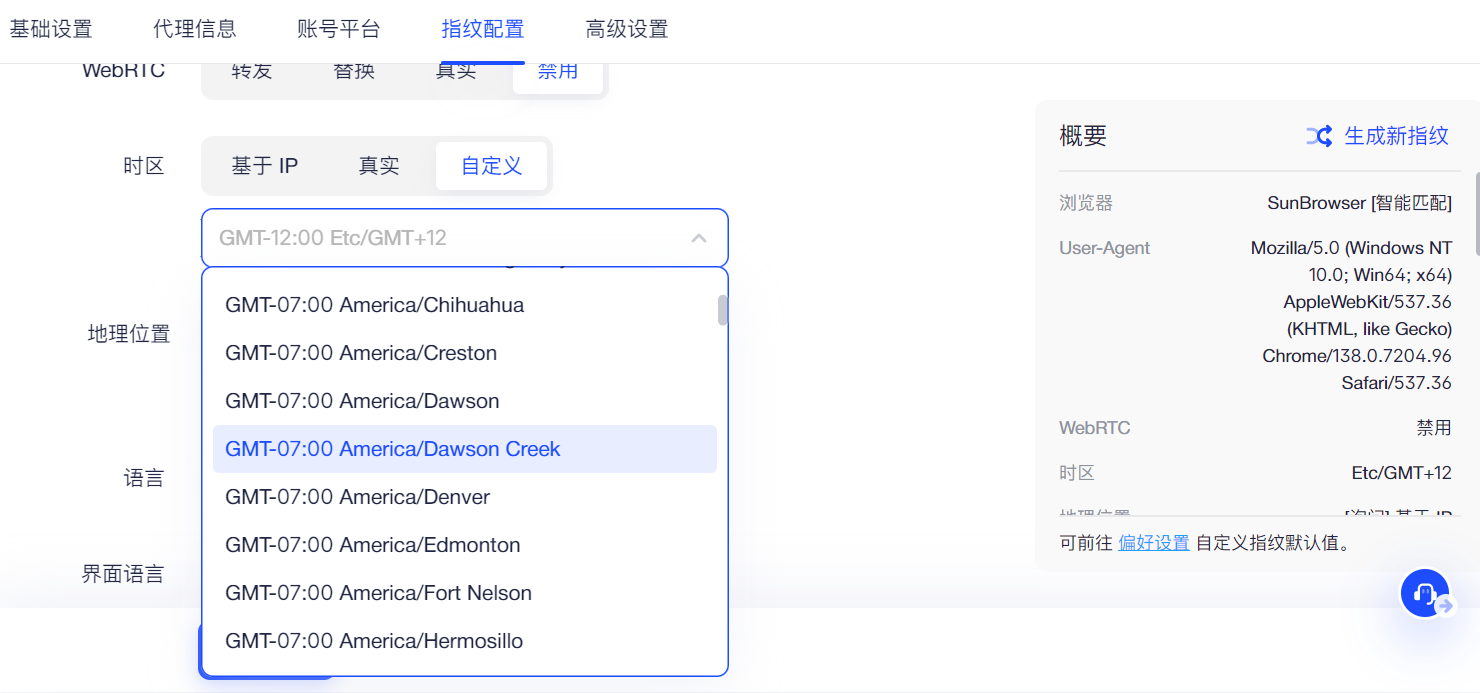1480x693 pixels.
Task: Switch to the 基础设置 tab
Action: (51, 29)
